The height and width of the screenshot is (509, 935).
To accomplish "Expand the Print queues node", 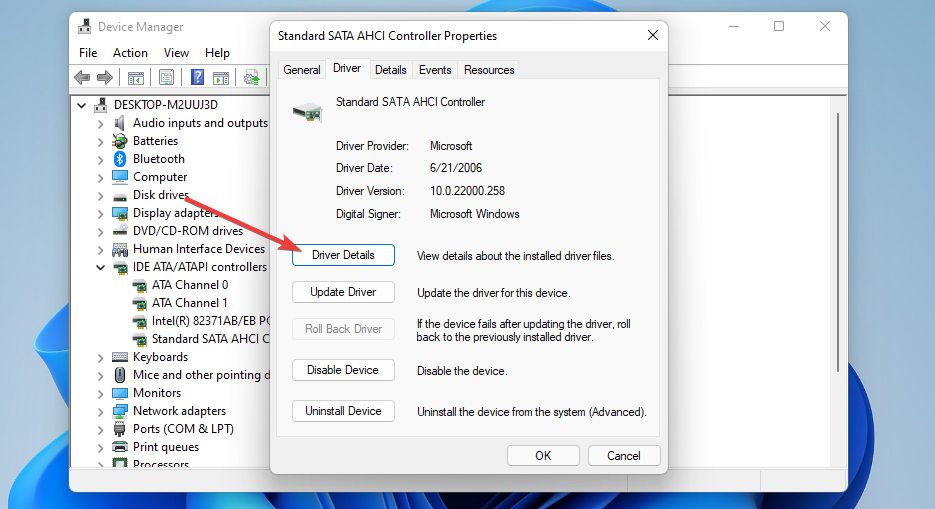I will click(x=100, y=448).
